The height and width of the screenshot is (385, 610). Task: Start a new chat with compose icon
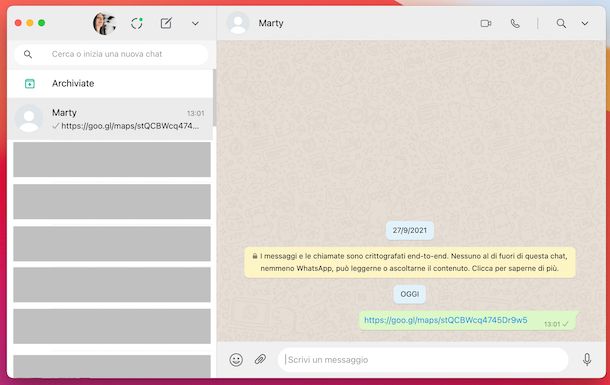[166, 23]
